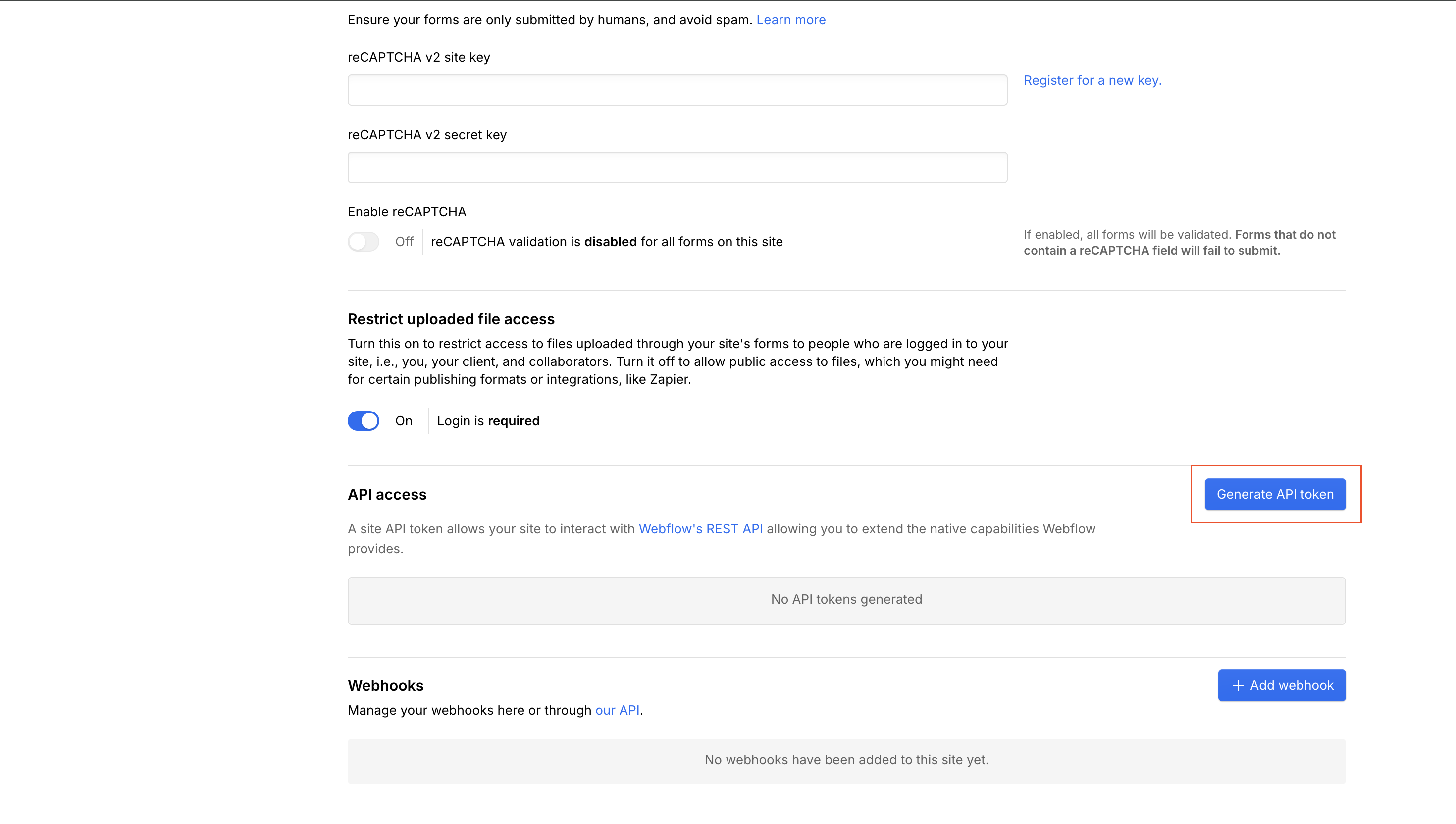Click the Webhooks section heading
Screen dimensions: 1456x824
pos(385,685)
